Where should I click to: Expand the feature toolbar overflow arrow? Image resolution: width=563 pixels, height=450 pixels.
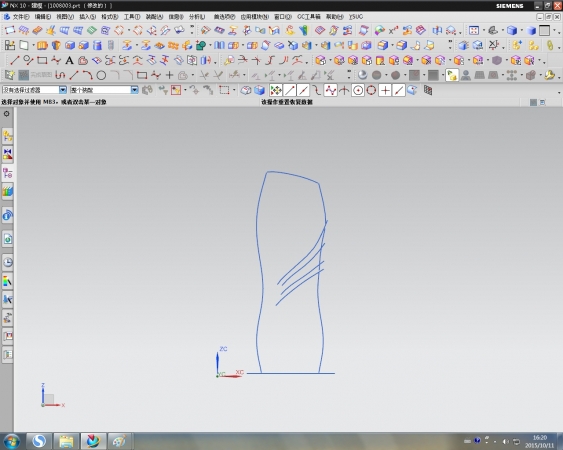450,45
